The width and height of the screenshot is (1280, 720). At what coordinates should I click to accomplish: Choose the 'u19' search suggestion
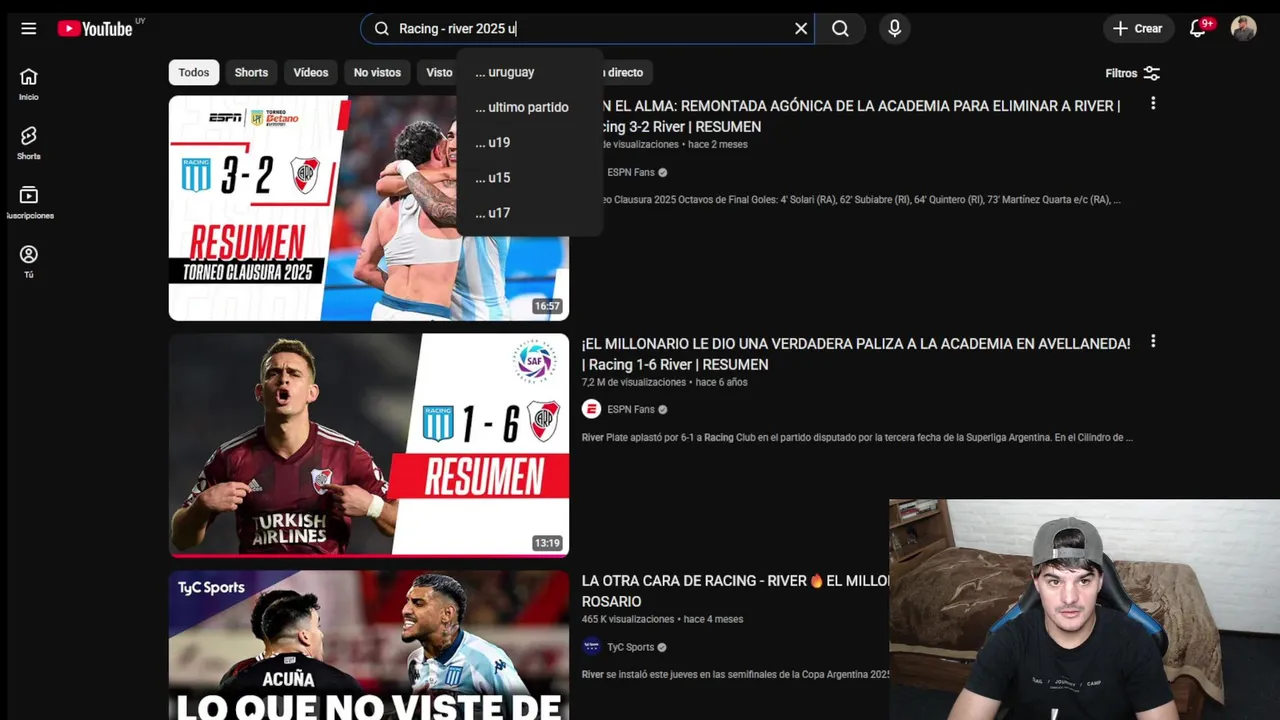coord(529,142)
